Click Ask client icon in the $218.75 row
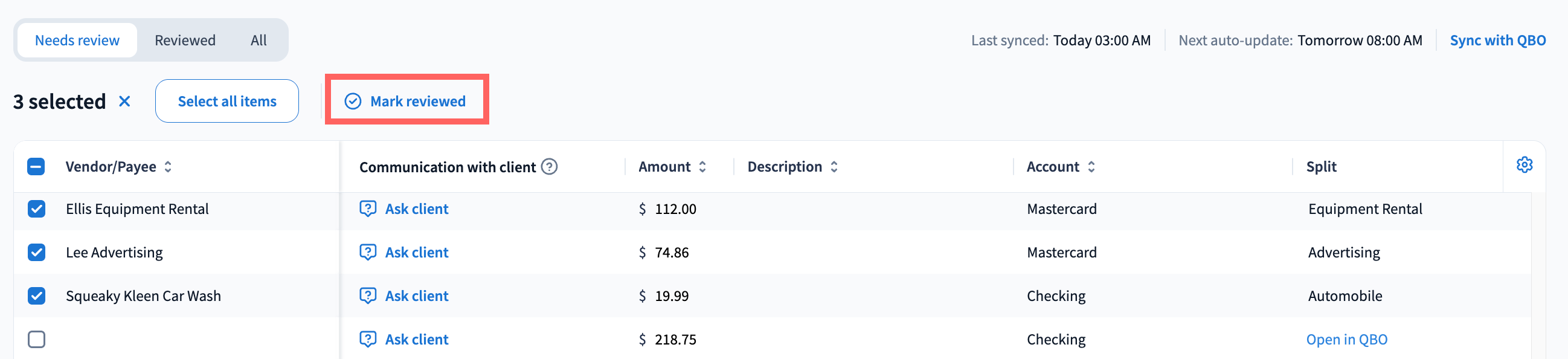The height and width of the screenshot is (359, 1568). [x=368, y=339]
